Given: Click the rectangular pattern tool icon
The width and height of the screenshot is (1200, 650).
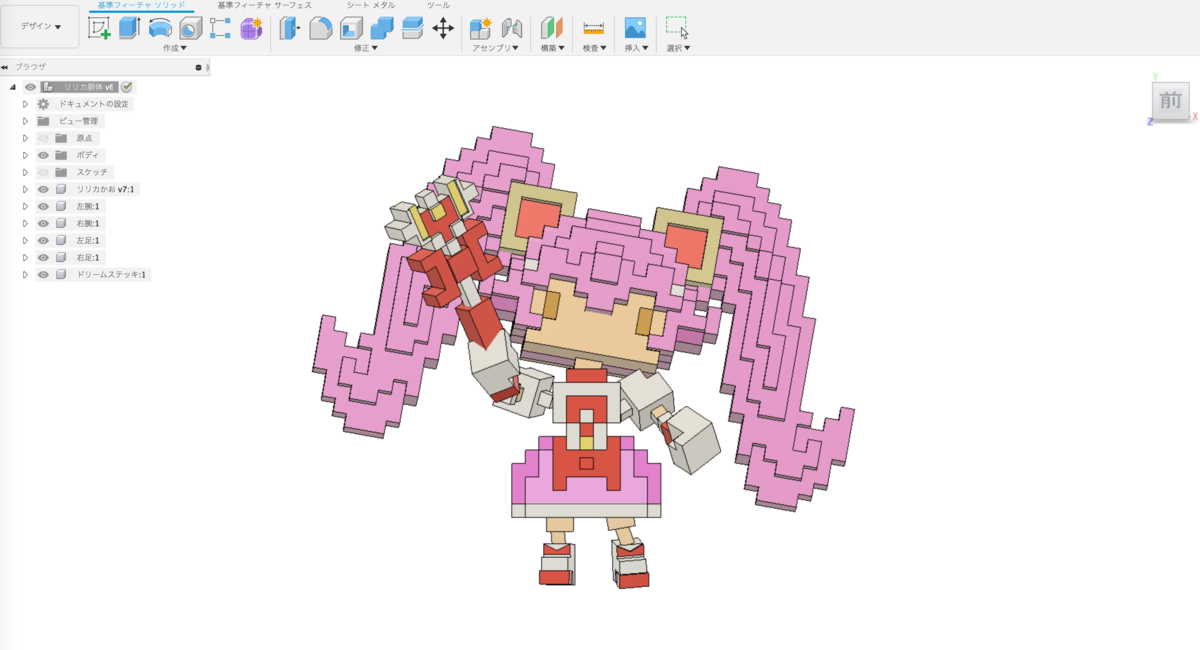Looking at the screenshot, I should click(x=220, y=28).
